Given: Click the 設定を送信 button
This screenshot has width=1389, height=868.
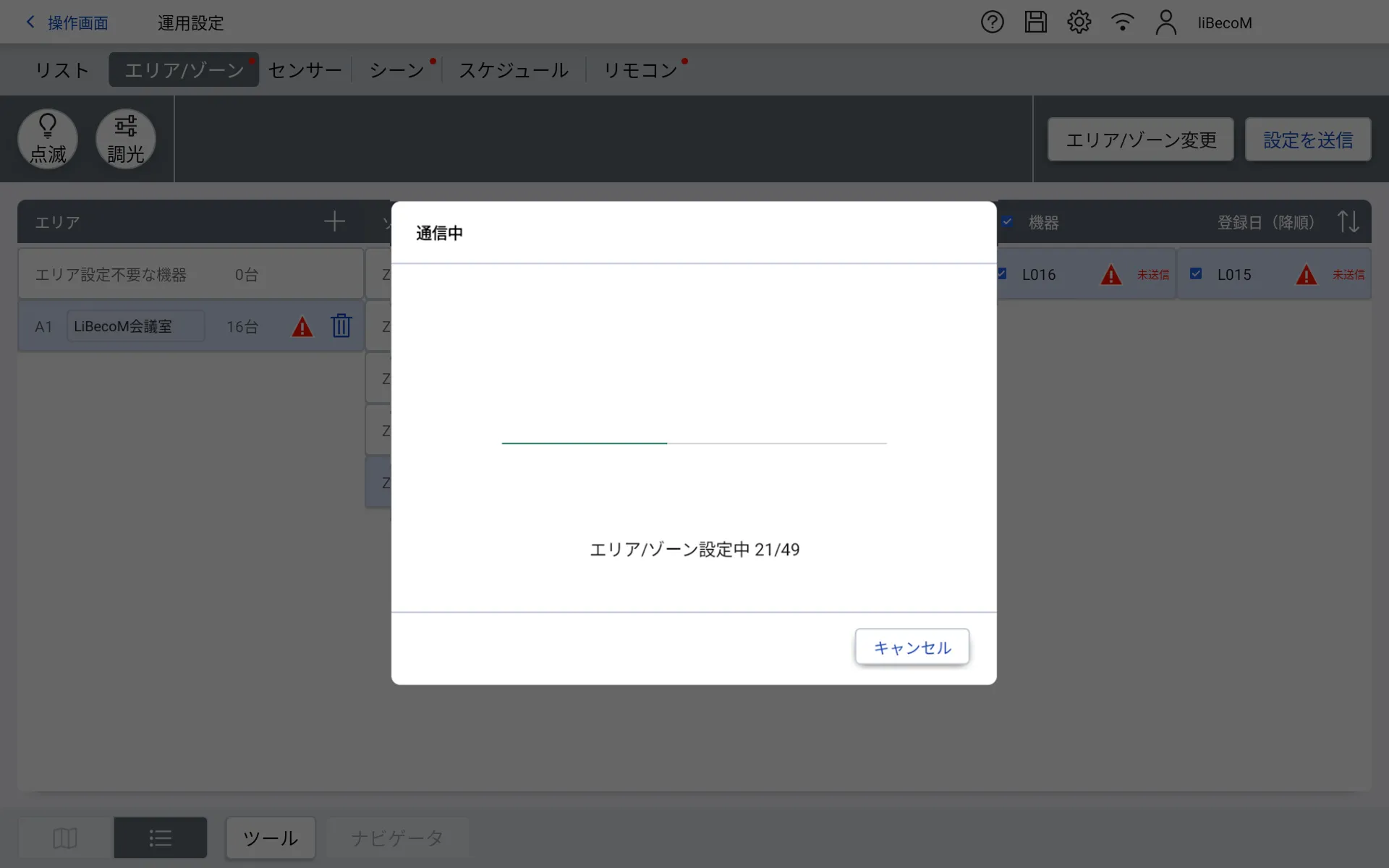Looking at the screenshot, I should coord(1307,140).
